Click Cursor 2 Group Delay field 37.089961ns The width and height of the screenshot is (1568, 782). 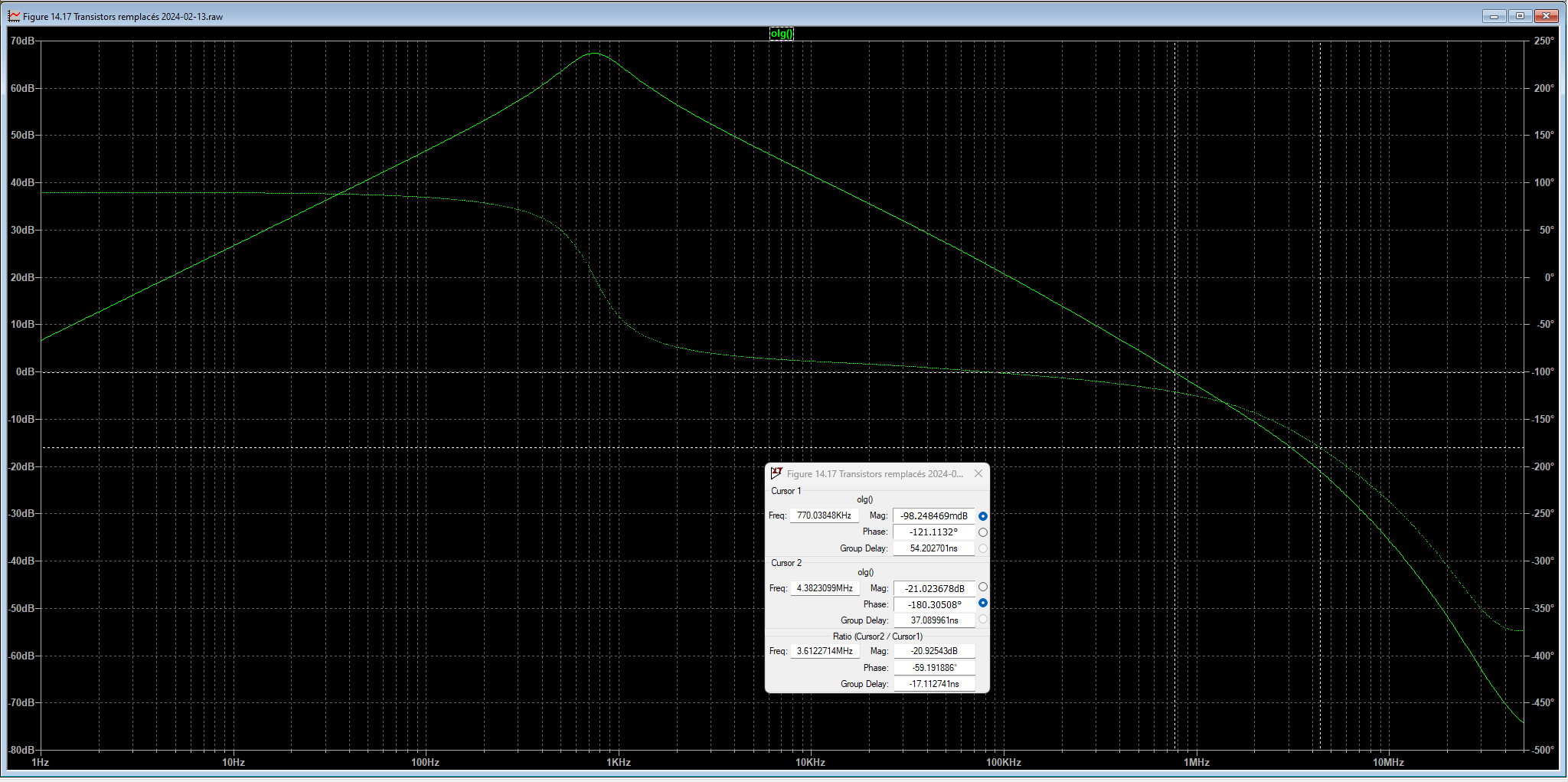934,620
